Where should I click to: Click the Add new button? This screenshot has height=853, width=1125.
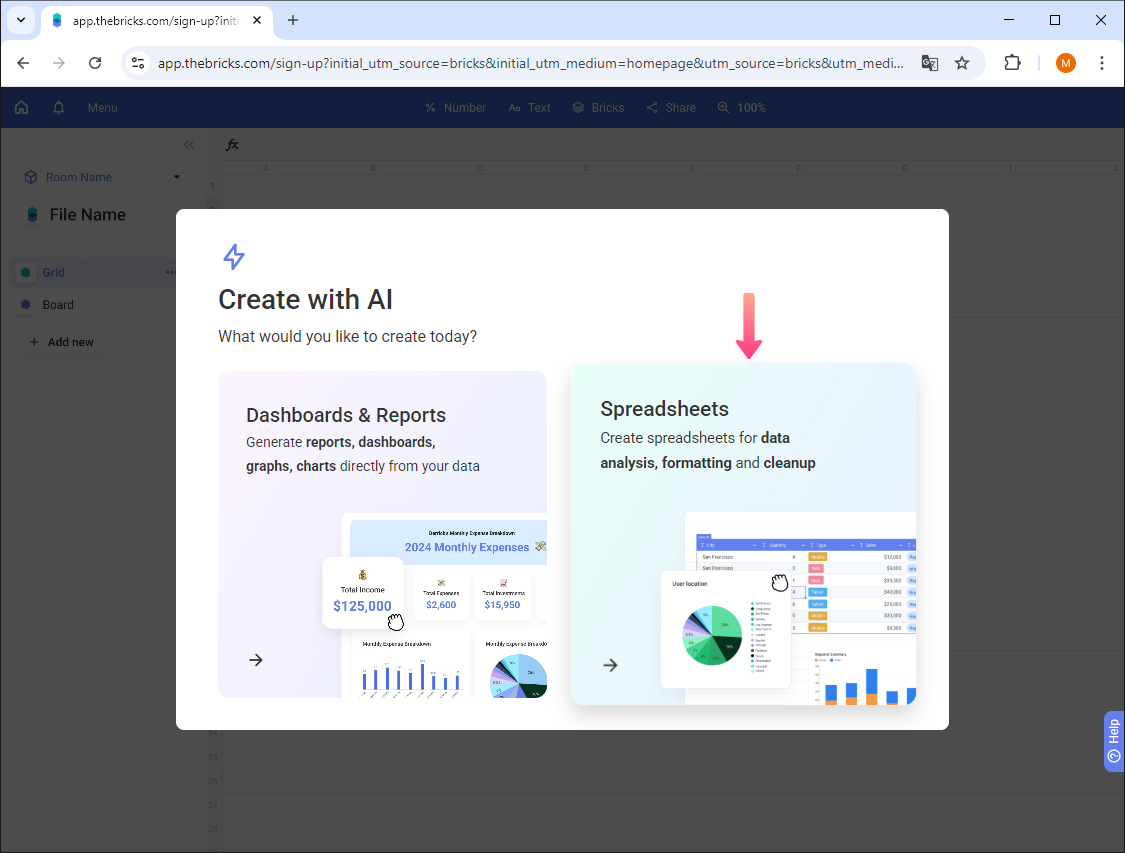tap(62, 342)
